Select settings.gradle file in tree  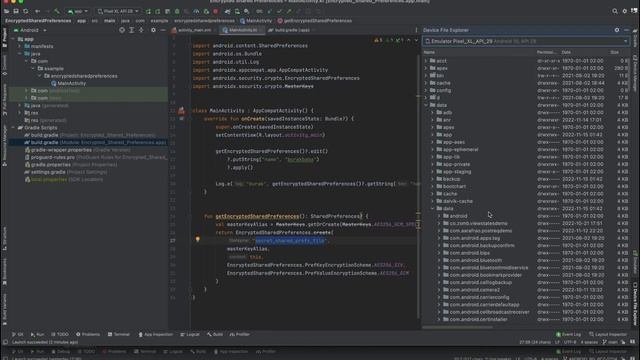48,172
